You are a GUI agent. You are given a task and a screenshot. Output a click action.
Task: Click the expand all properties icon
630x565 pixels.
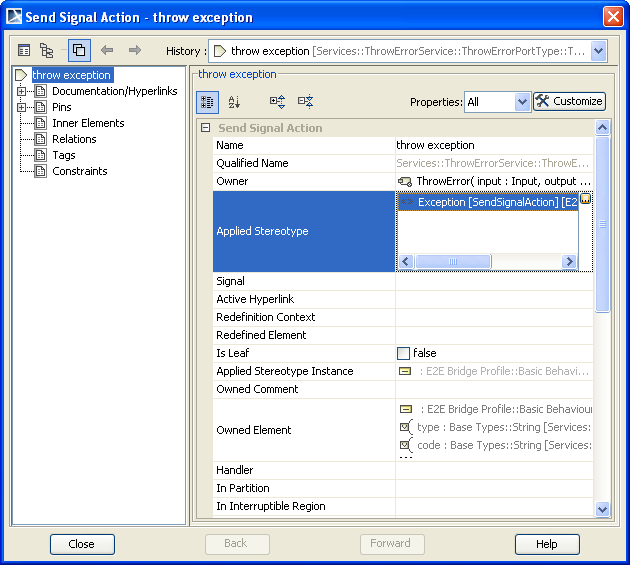point(278,101)
